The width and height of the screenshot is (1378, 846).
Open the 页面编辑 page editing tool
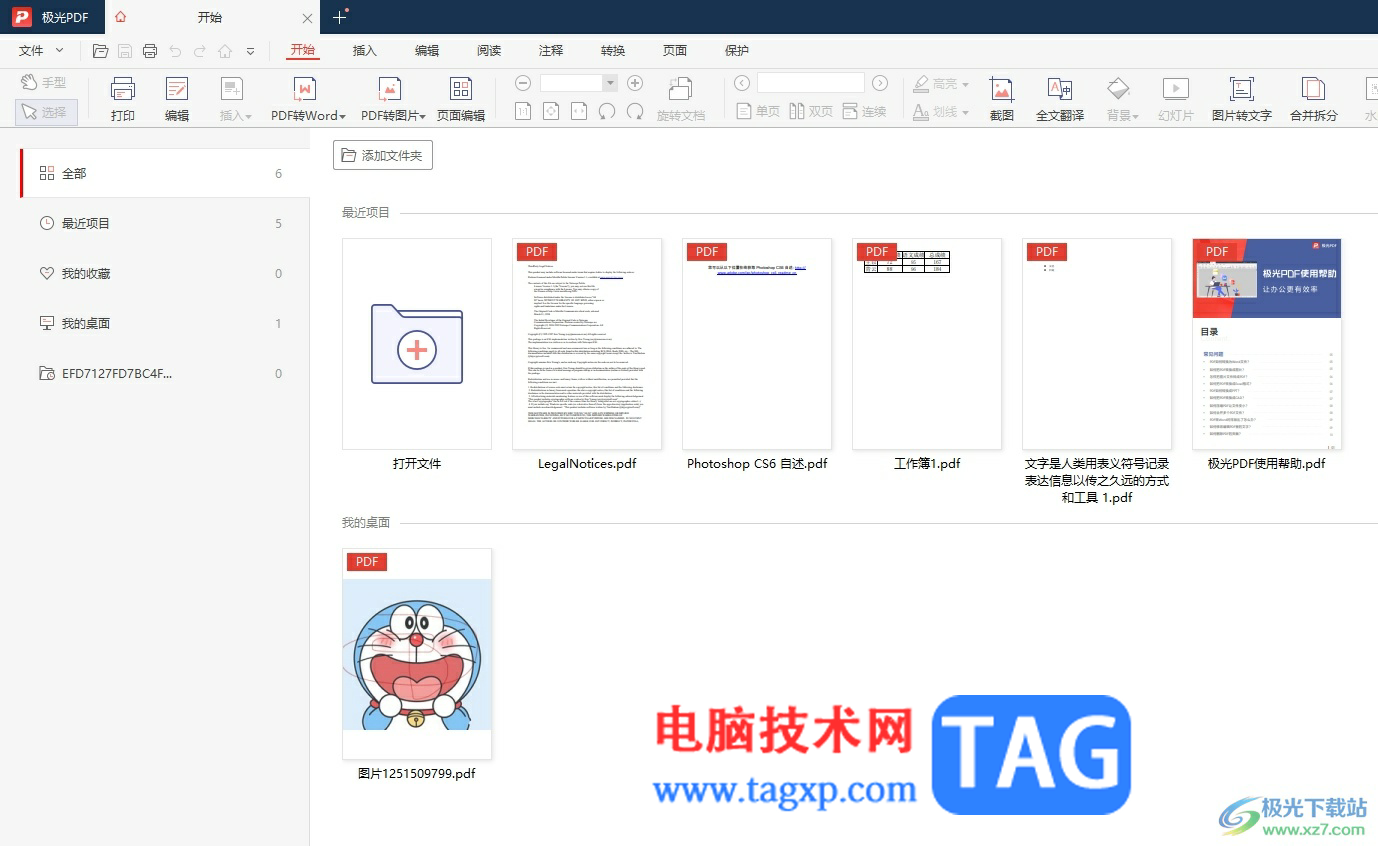(461, 99)
